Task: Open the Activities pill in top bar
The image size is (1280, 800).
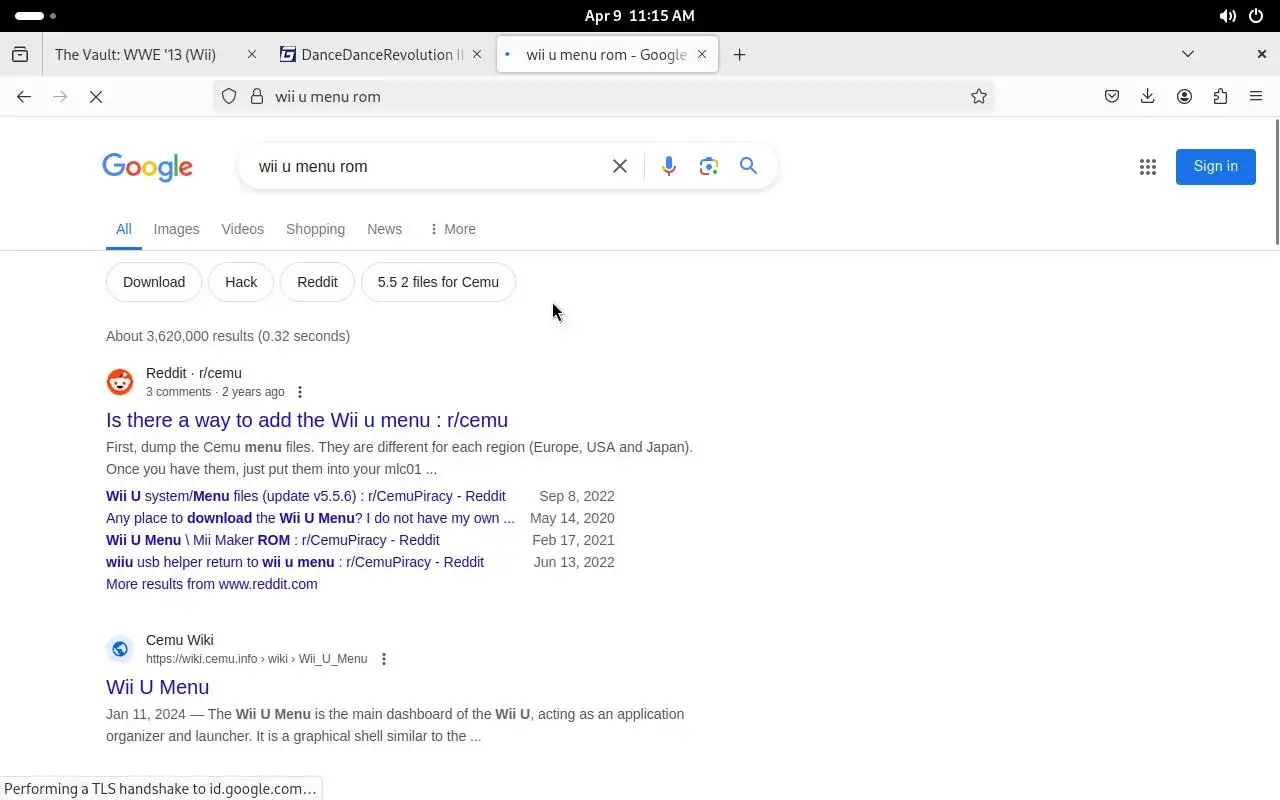Action: click(x=36, y=16)
